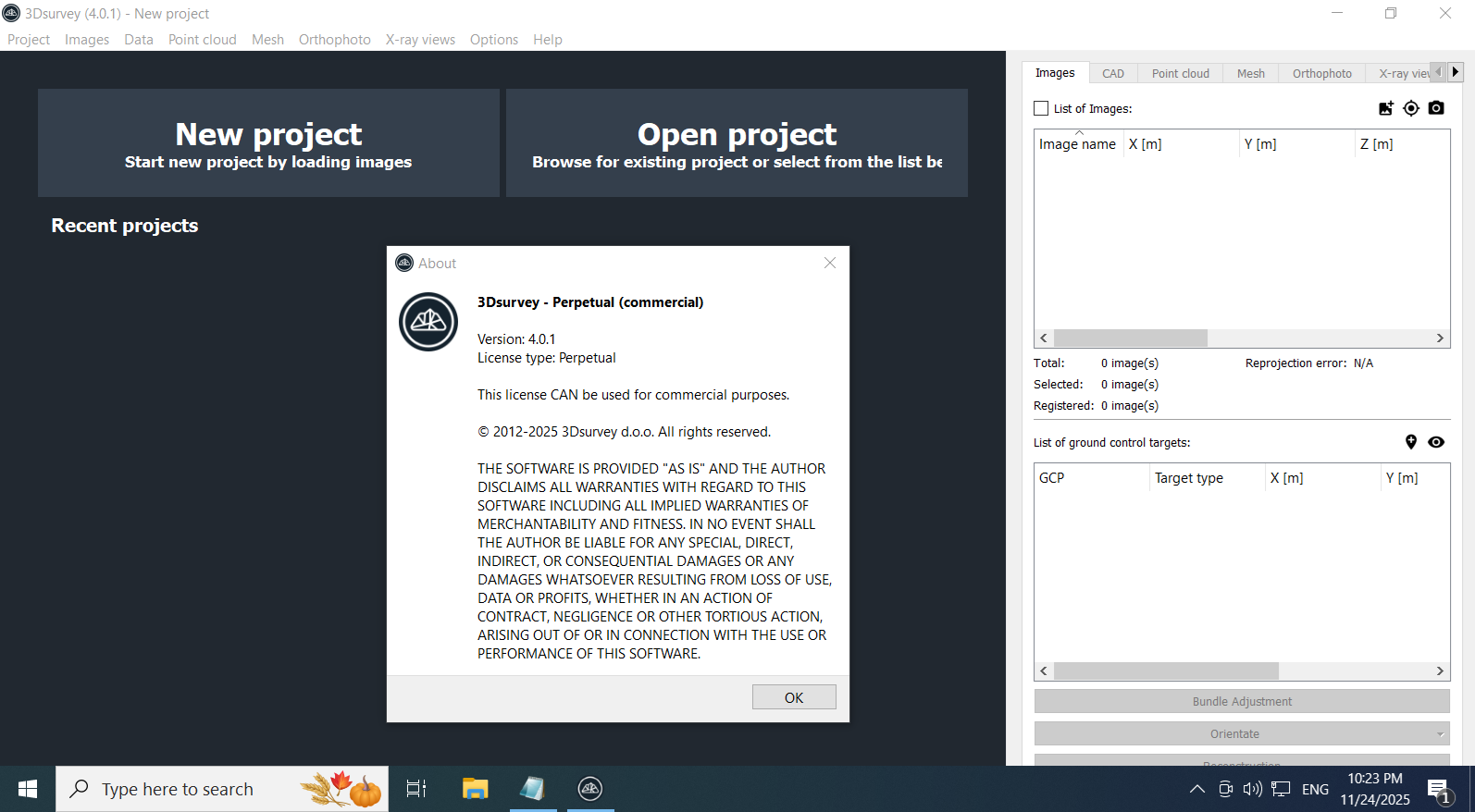Switch to the Point cloud tab

coord(1180,74)
